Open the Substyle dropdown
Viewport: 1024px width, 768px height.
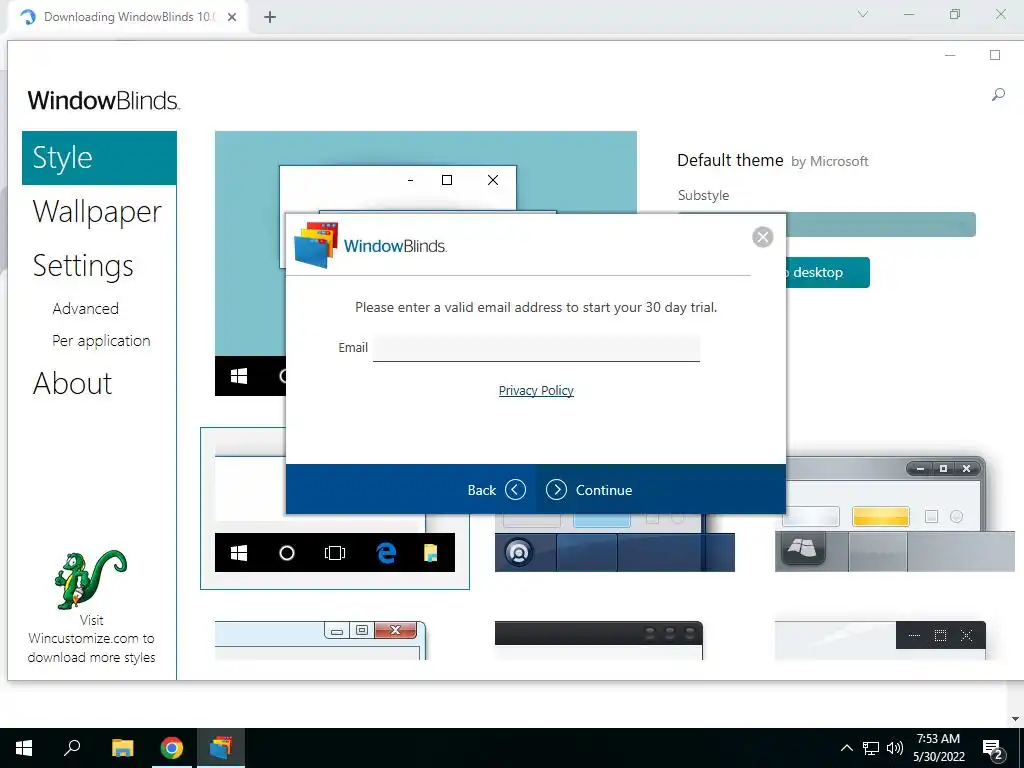tap(880, 225)
